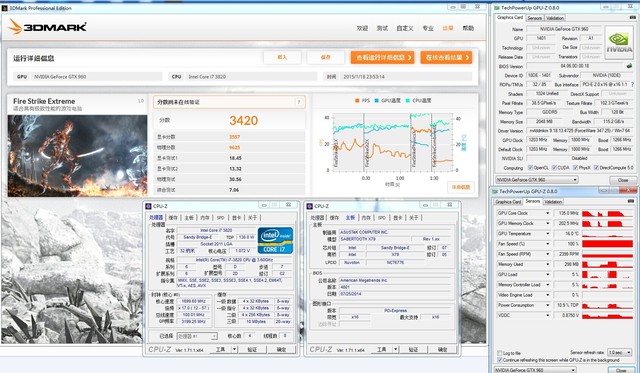Open the 欢迎 tab in 3DMark
Image resolution: width=640 pixels, height=373 pixels.
coord(362,28)
